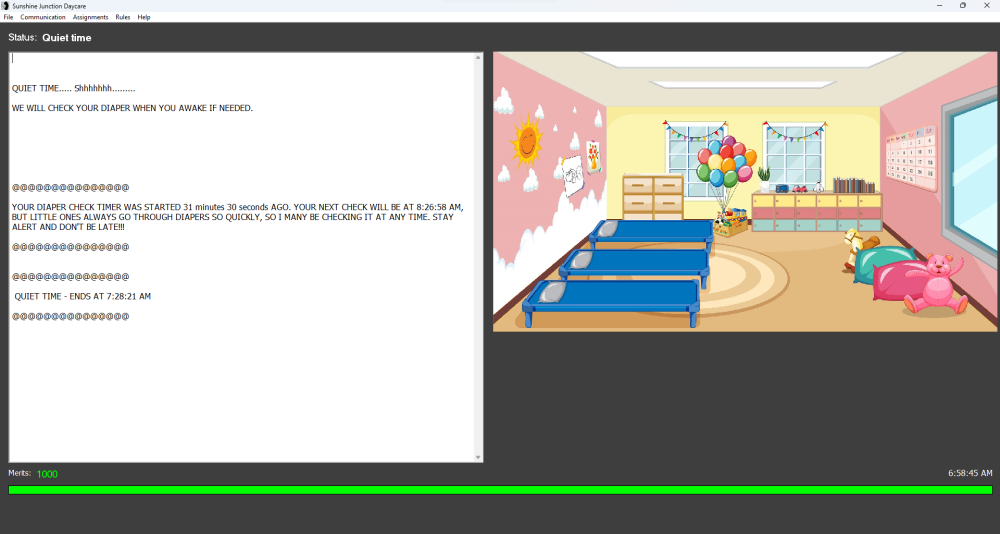Close the Sunshine Junction Daycare window
Screen dimensions: 1000x534
pos(987,6)
